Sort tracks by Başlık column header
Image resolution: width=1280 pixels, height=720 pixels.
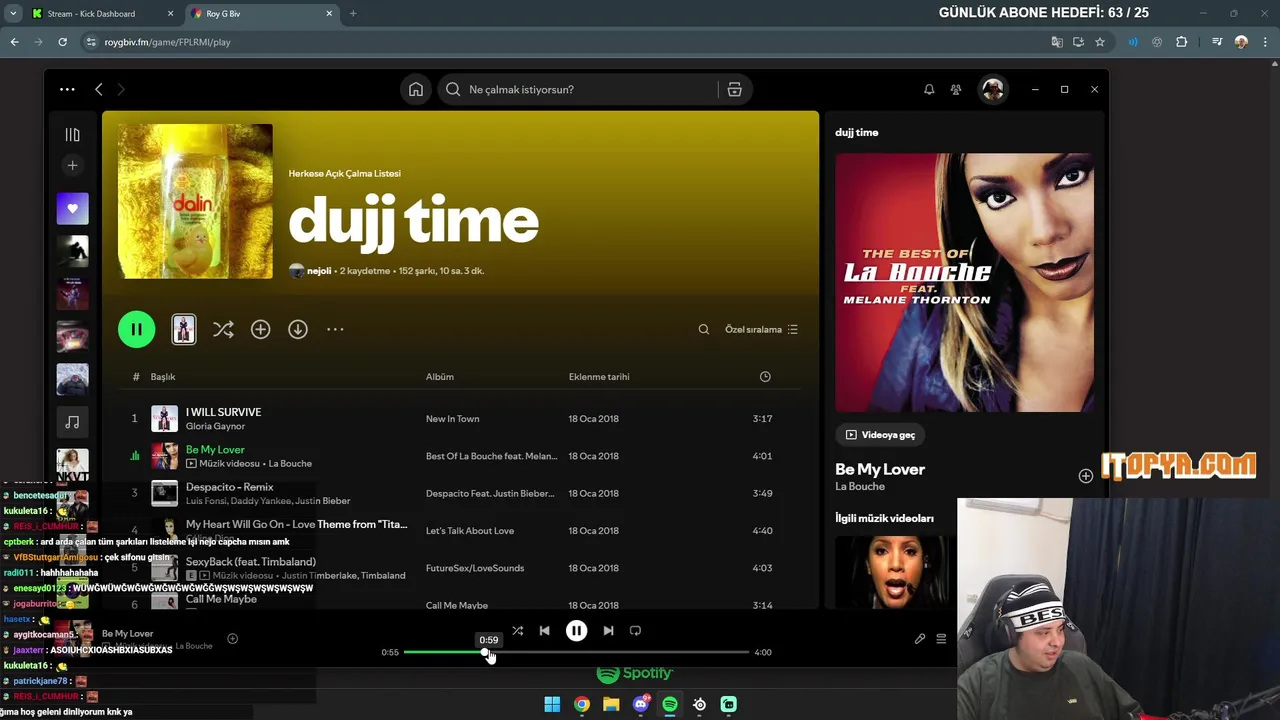click(x=163, y=377)
